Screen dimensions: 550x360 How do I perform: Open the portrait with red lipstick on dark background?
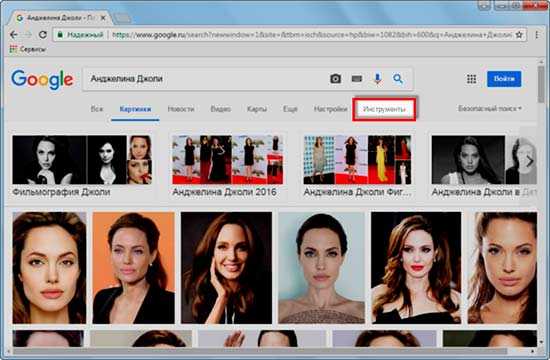click(416, 268)
